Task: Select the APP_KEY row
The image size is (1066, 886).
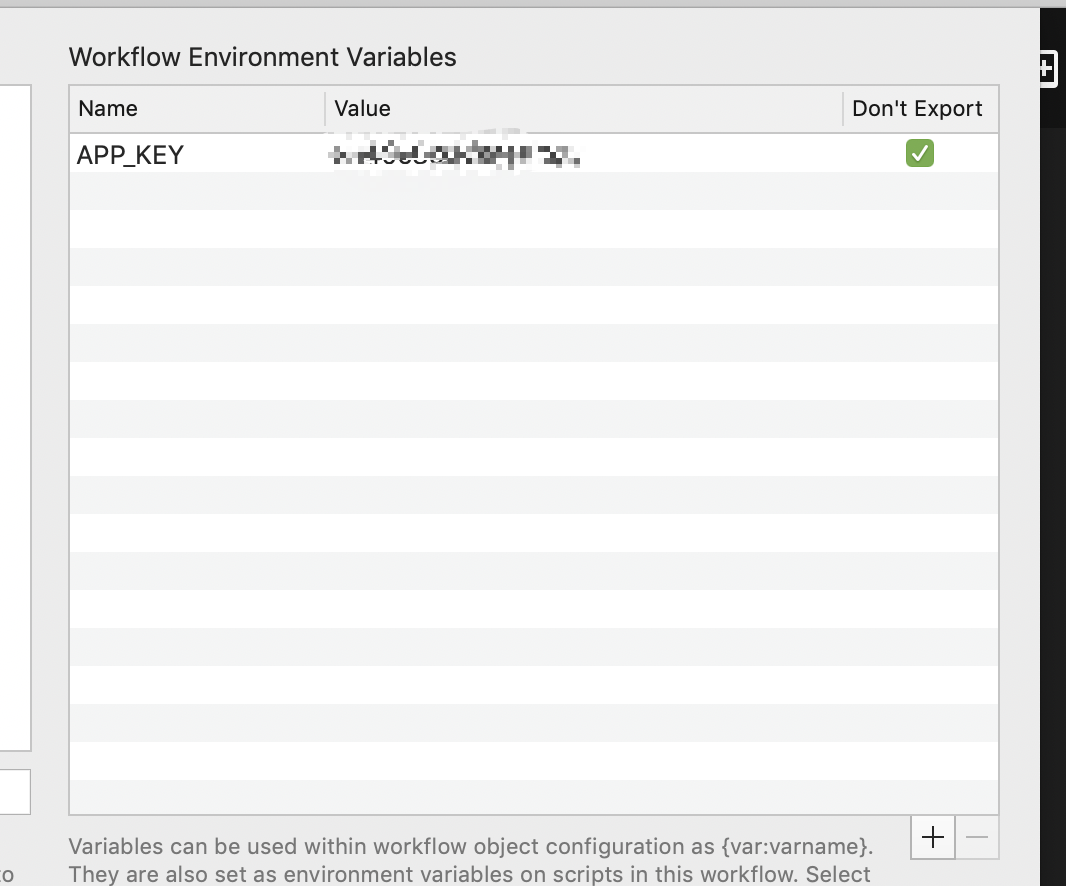Action: [x=500, y=154]
